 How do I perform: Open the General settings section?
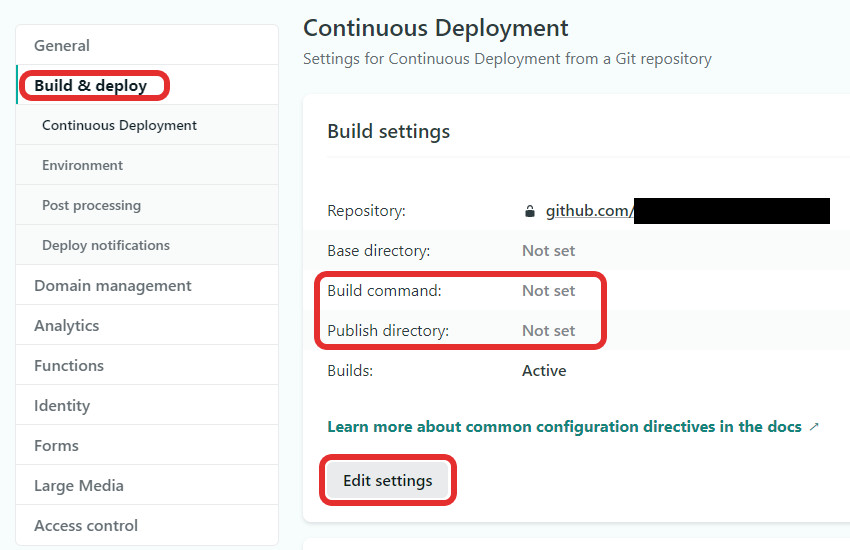[62, 45]
